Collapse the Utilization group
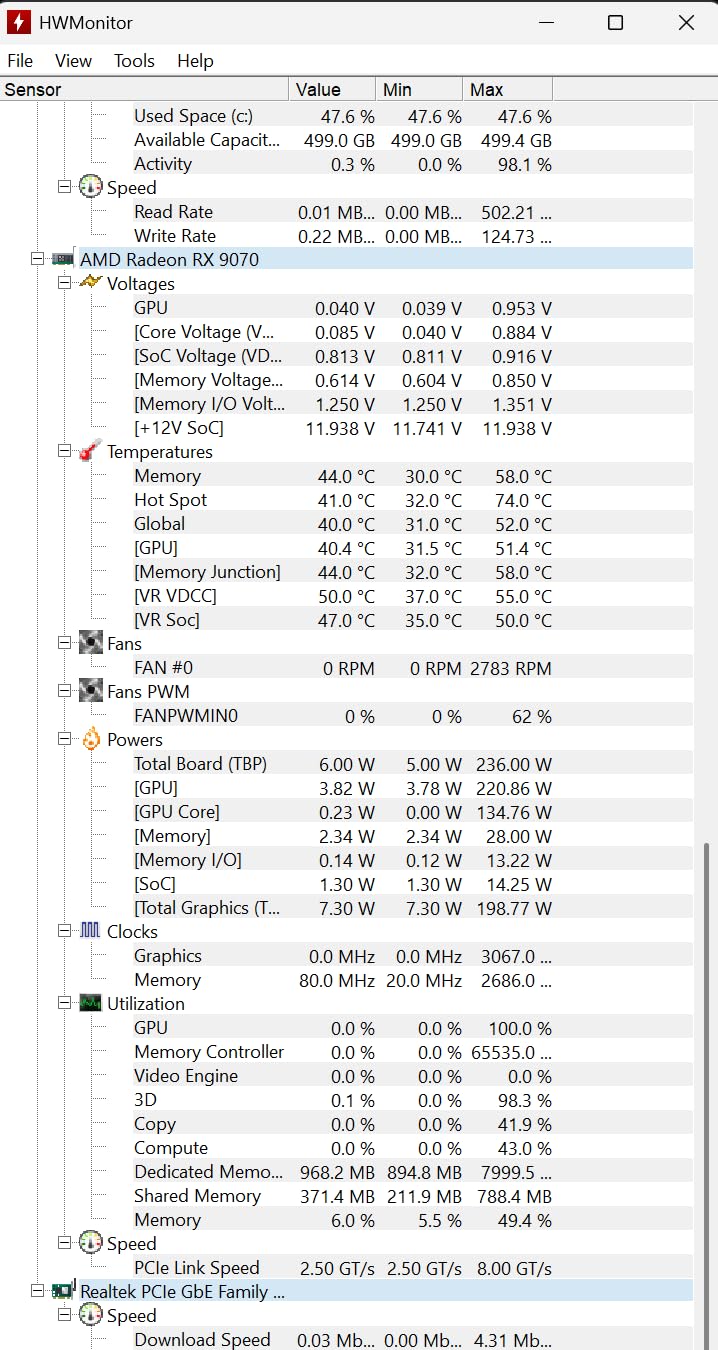 pyautogui.click(x=64, y=1003)
